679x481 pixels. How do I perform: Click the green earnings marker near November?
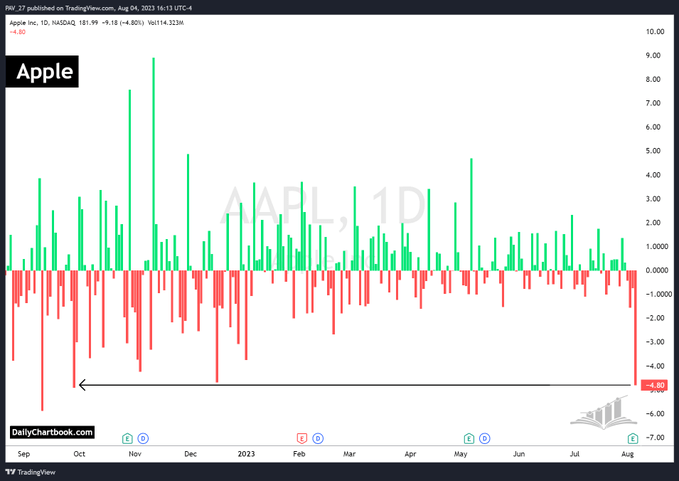coord(127,438)
